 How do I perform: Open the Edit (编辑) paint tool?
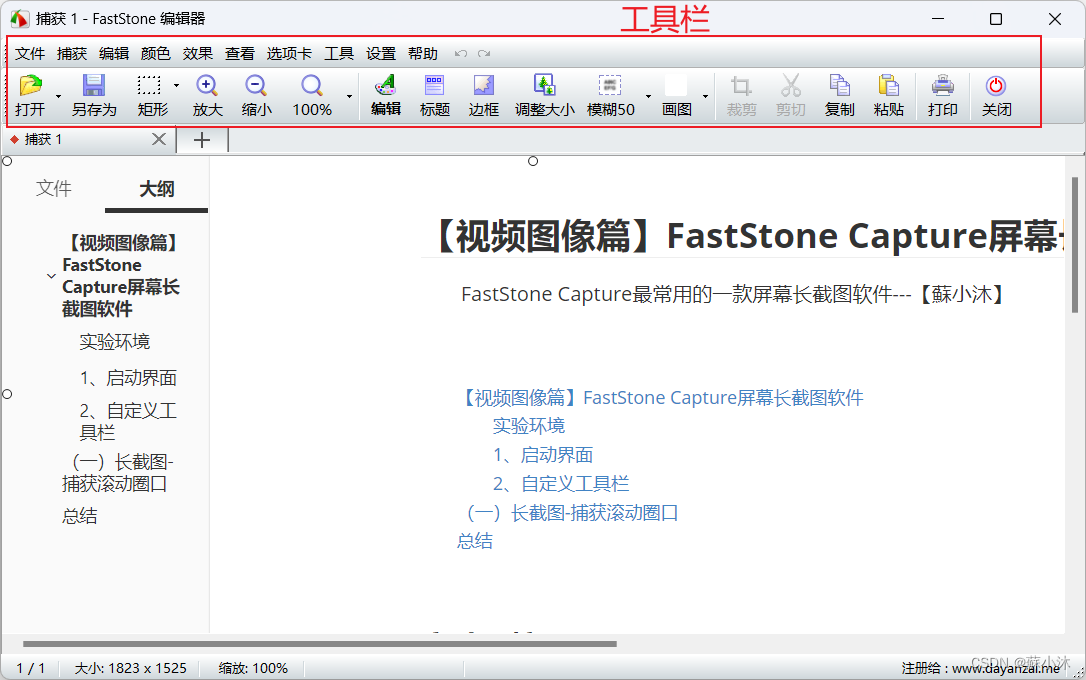(x=386, y=86)
